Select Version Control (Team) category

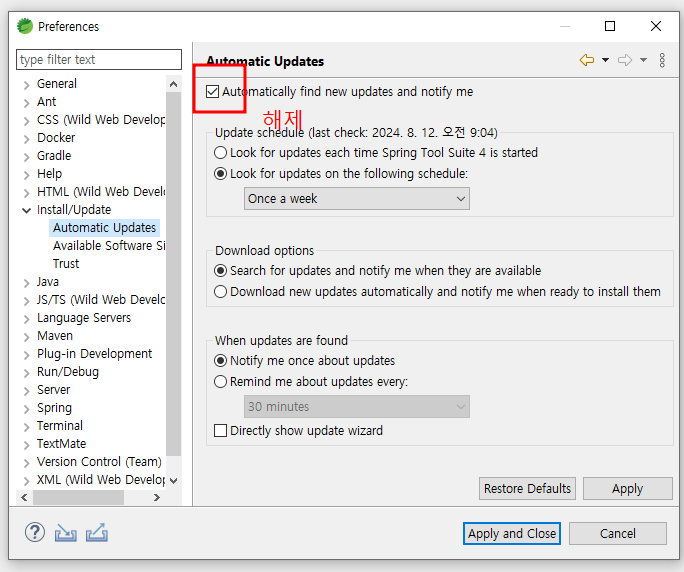tap(99, 462)
